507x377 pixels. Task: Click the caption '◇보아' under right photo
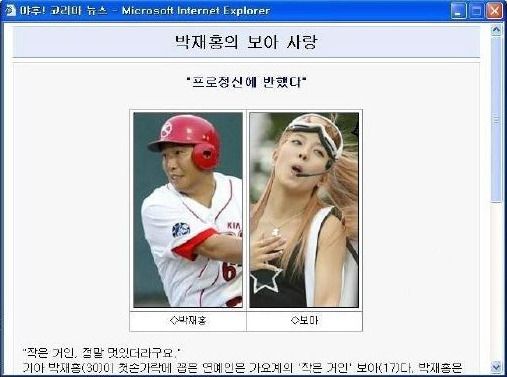[x=305, y=321]
